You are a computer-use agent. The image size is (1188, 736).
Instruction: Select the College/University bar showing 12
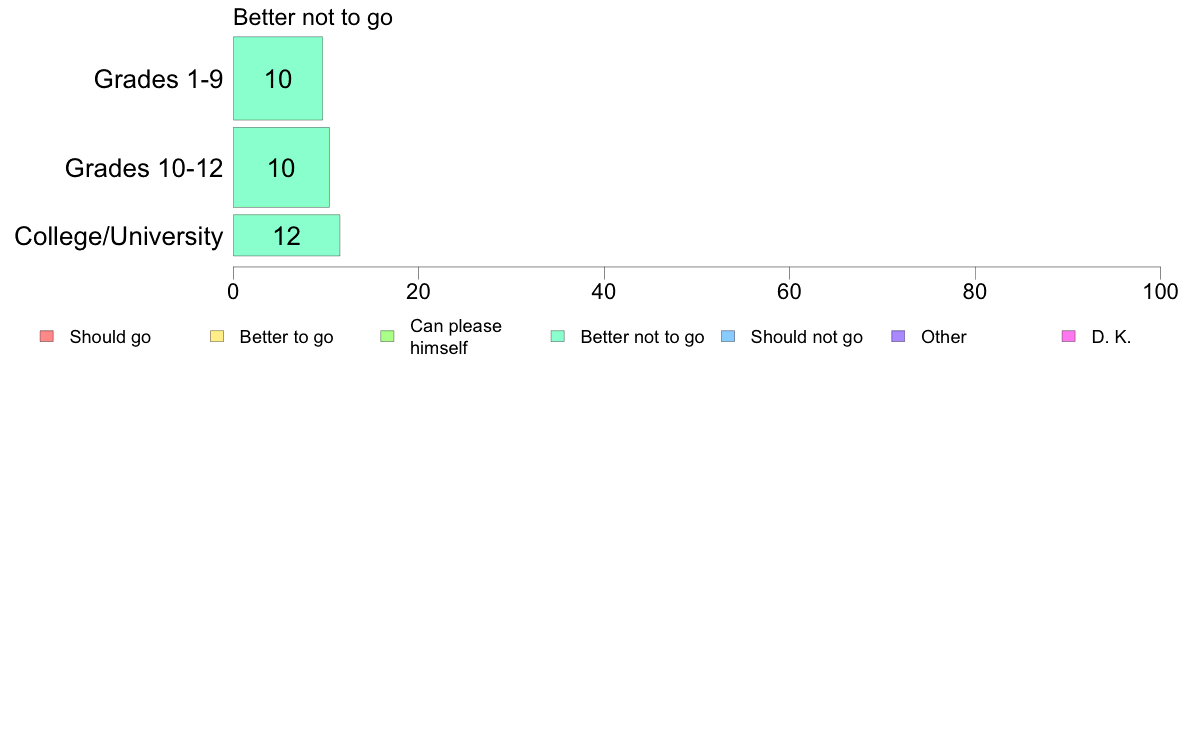[x=286, y=236]
